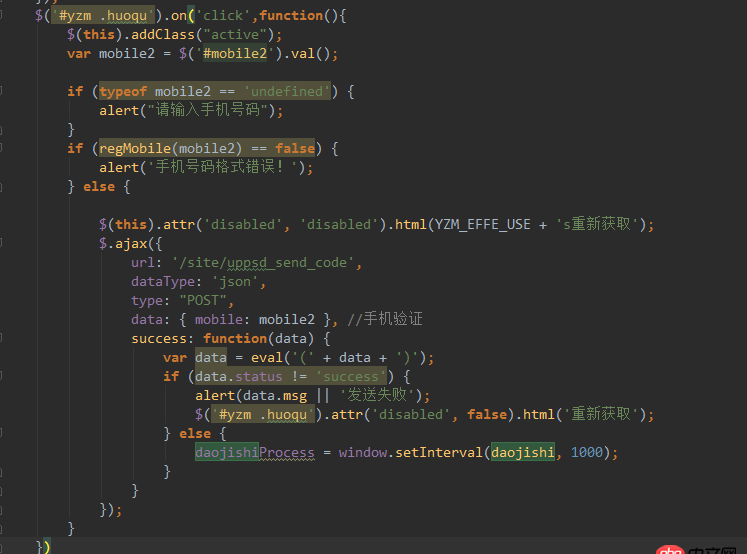Image resolution: width=747 pixels, height=554 pixels.
Task: Select the '/site/uppsd_send_code' URL string
Action: [263, 262]
